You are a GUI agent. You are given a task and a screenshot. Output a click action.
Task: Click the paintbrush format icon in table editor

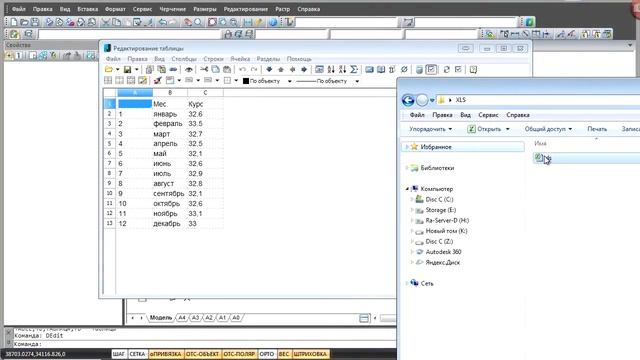click(x=158, y=80)
